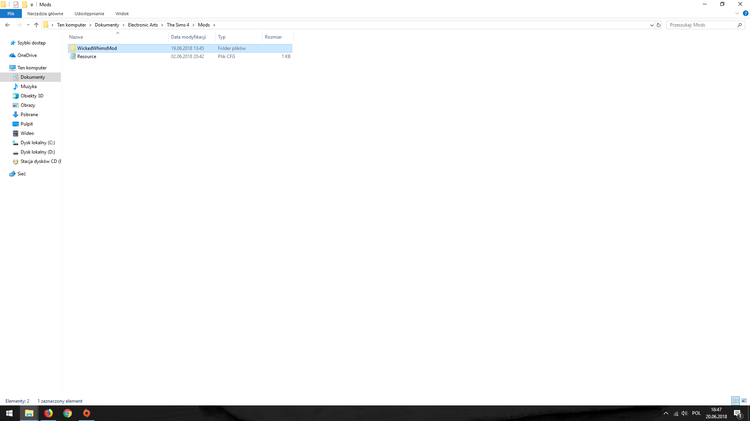Open the Plik ribbon tab
This screenshot has width=750, height=421.
click(x=11, y=13)
